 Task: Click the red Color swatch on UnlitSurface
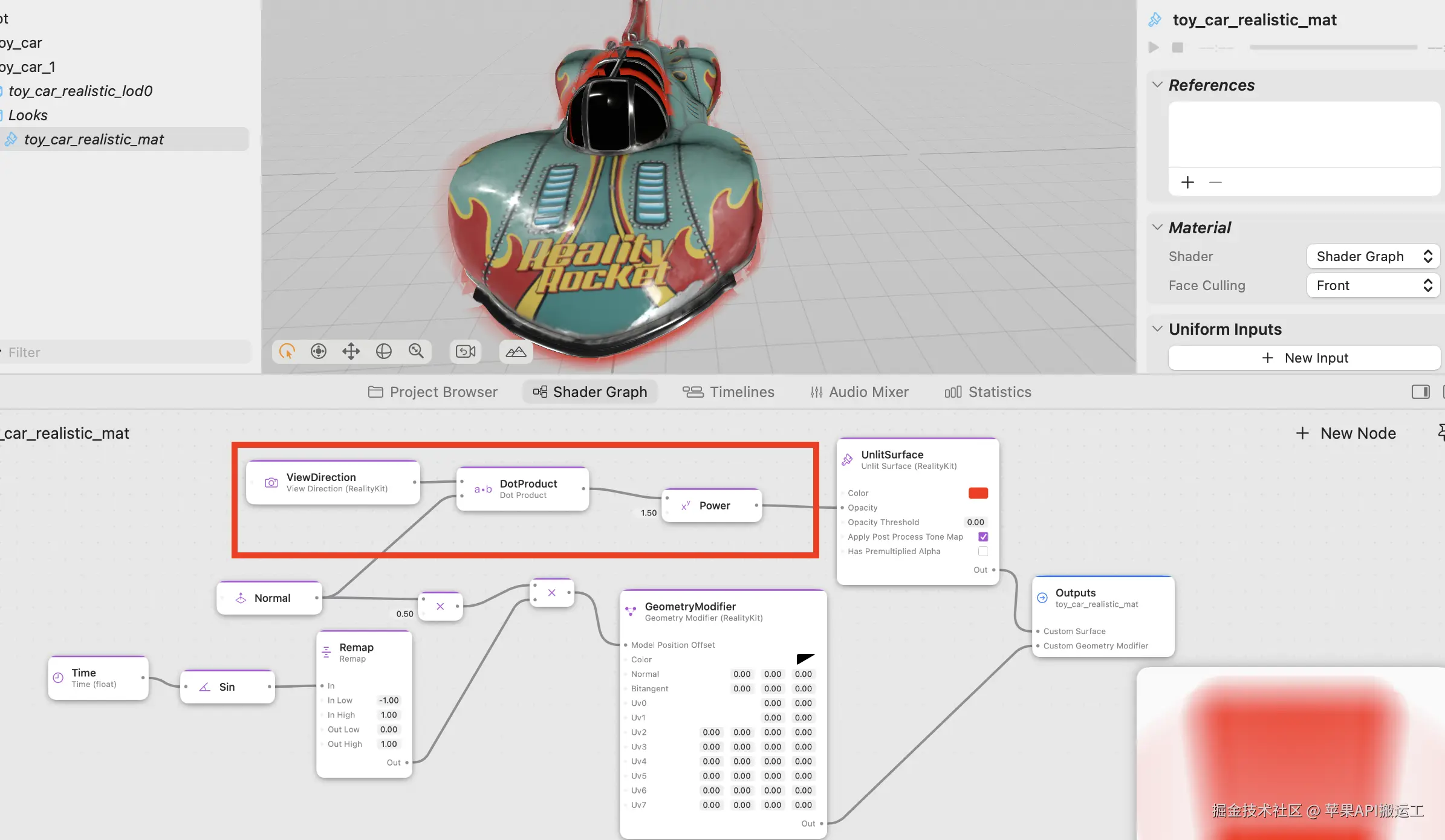978,493
